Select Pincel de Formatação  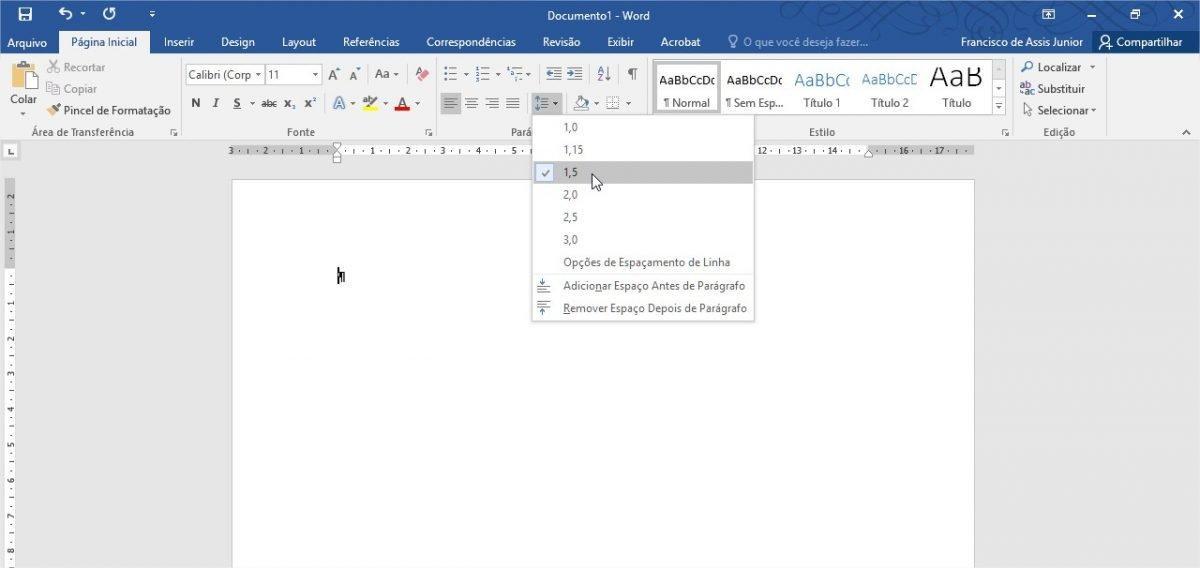109,110
